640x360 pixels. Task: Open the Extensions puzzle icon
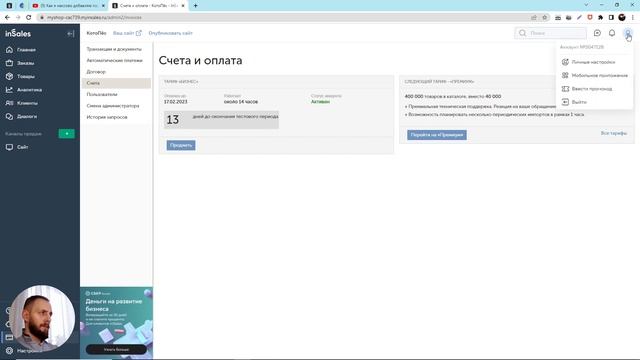(600, 18)
